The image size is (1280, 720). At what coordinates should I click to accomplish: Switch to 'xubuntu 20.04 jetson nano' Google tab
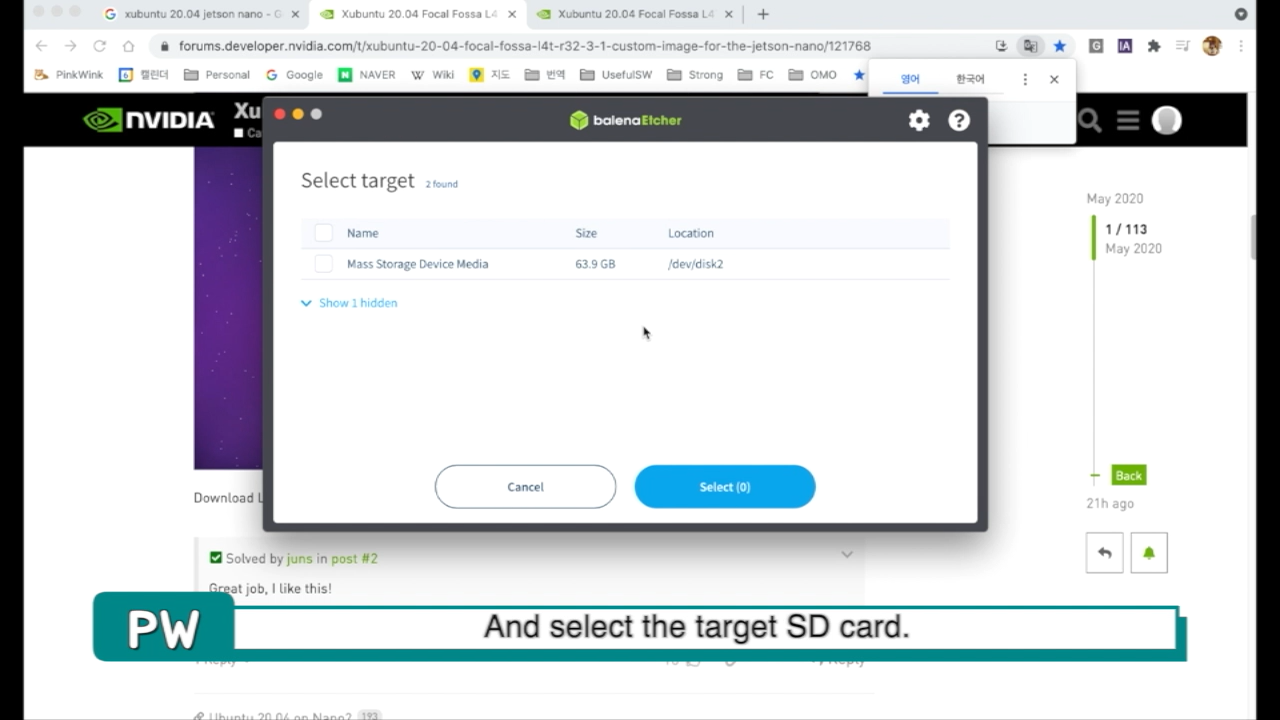(x=202, y=14)
